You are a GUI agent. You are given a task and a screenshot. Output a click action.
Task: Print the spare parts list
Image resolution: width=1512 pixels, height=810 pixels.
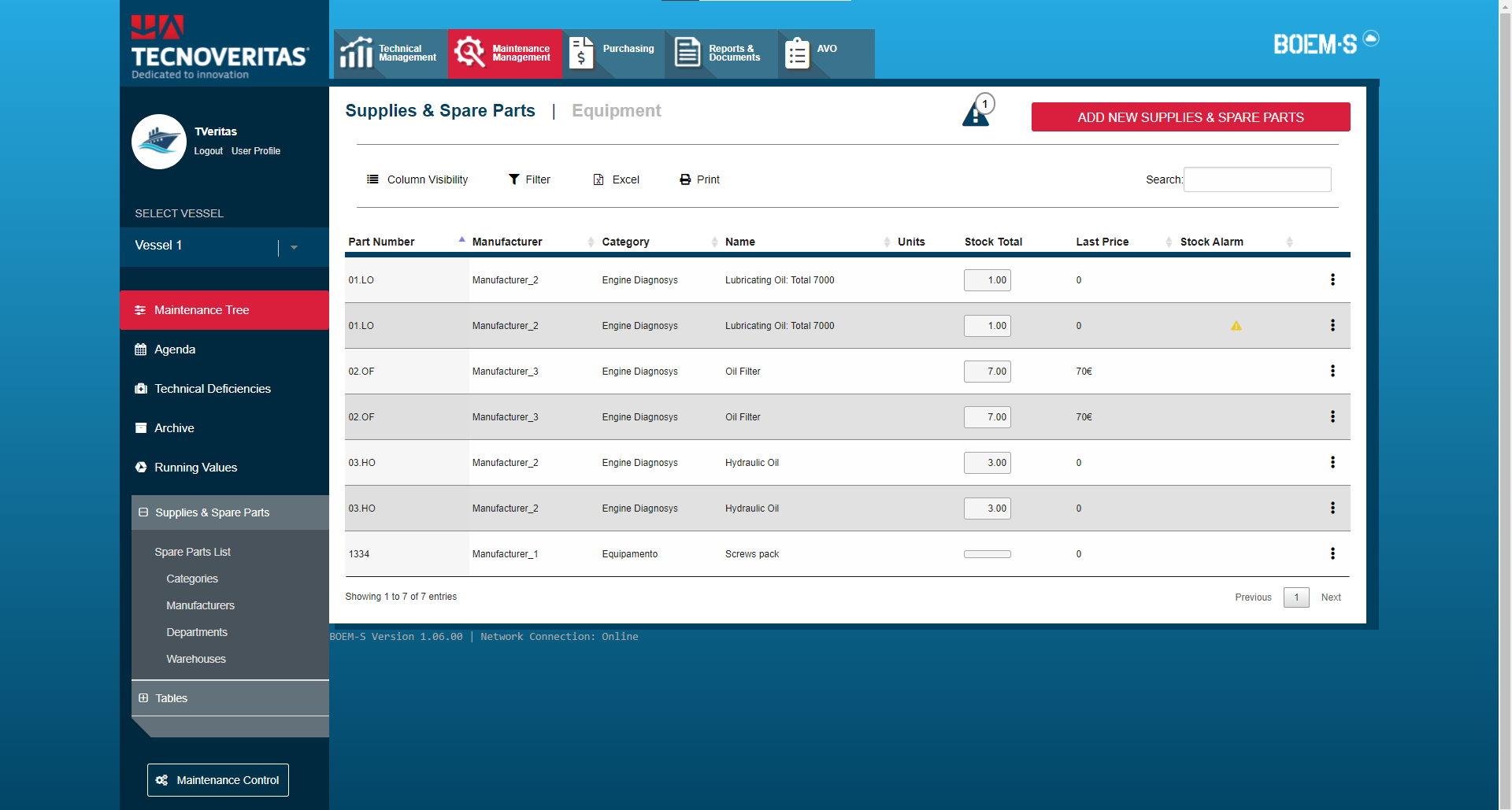coord(699,179)
